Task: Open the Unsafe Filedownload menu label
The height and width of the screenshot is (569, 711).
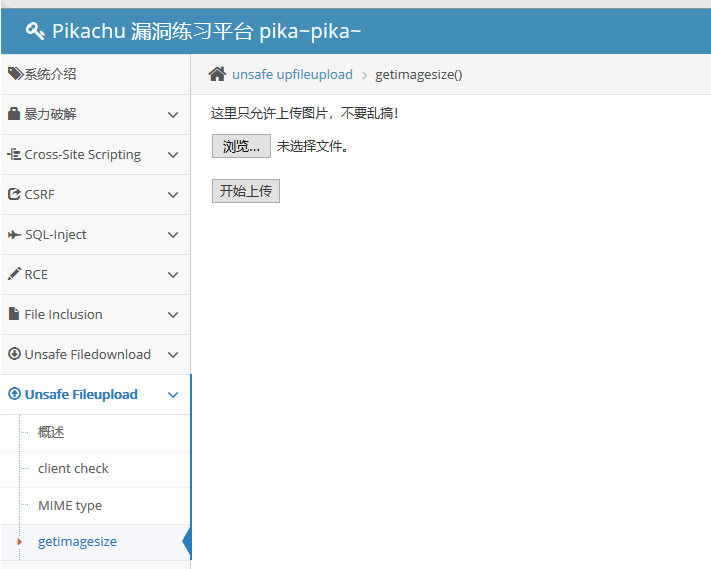Action: click(x=88, y=354)
